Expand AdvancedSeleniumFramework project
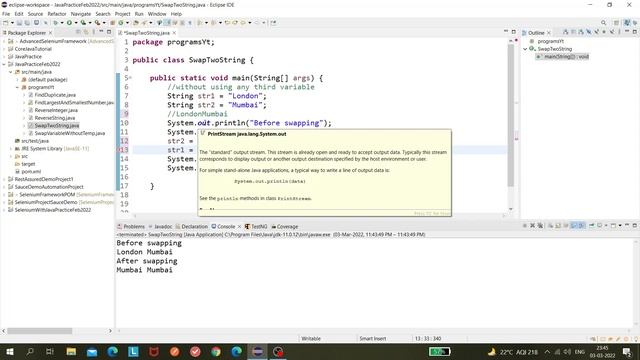This screenshot has width=640, height=360. point(4,41)
